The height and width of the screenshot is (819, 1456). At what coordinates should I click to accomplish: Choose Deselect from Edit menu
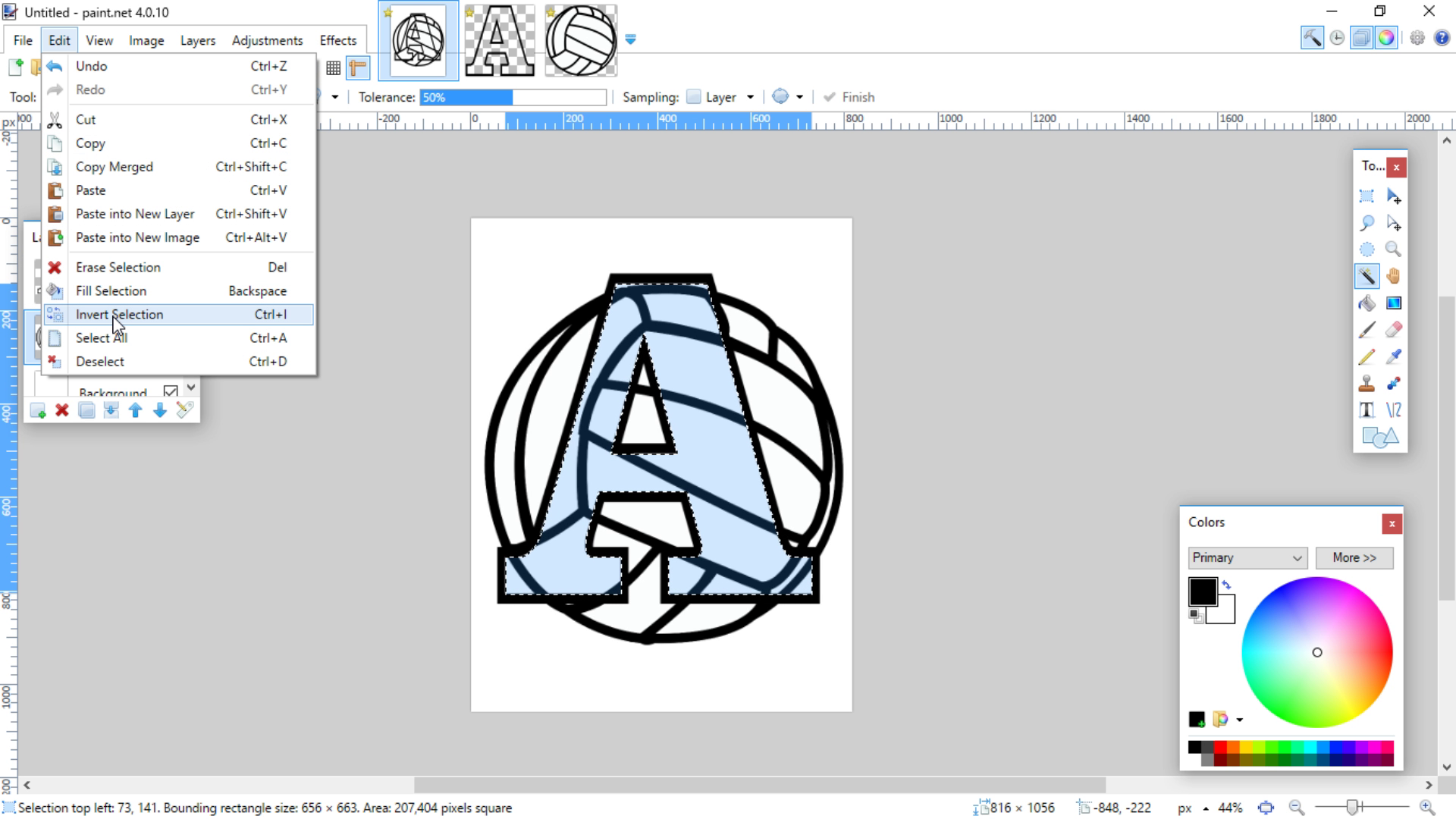coord(178,362)
